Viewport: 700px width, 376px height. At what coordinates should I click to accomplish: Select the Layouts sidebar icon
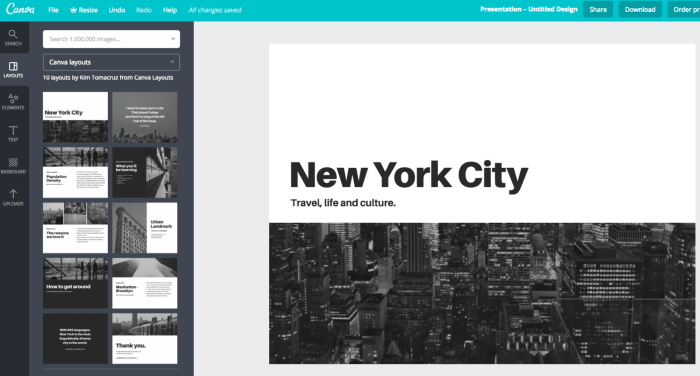click(x=13, y=70)
